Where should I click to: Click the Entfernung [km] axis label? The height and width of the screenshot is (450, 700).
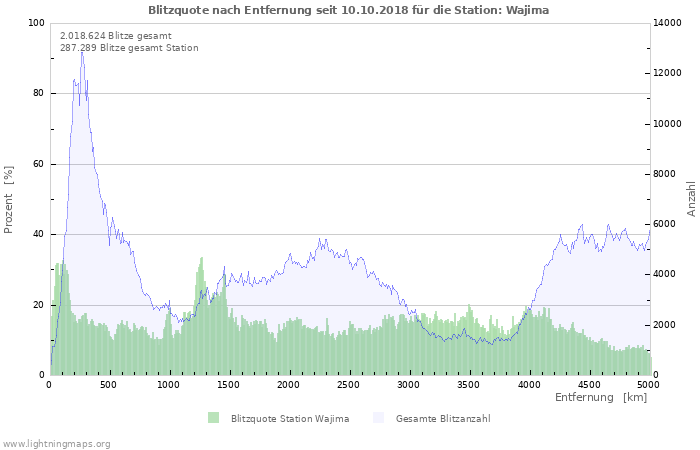601,397
